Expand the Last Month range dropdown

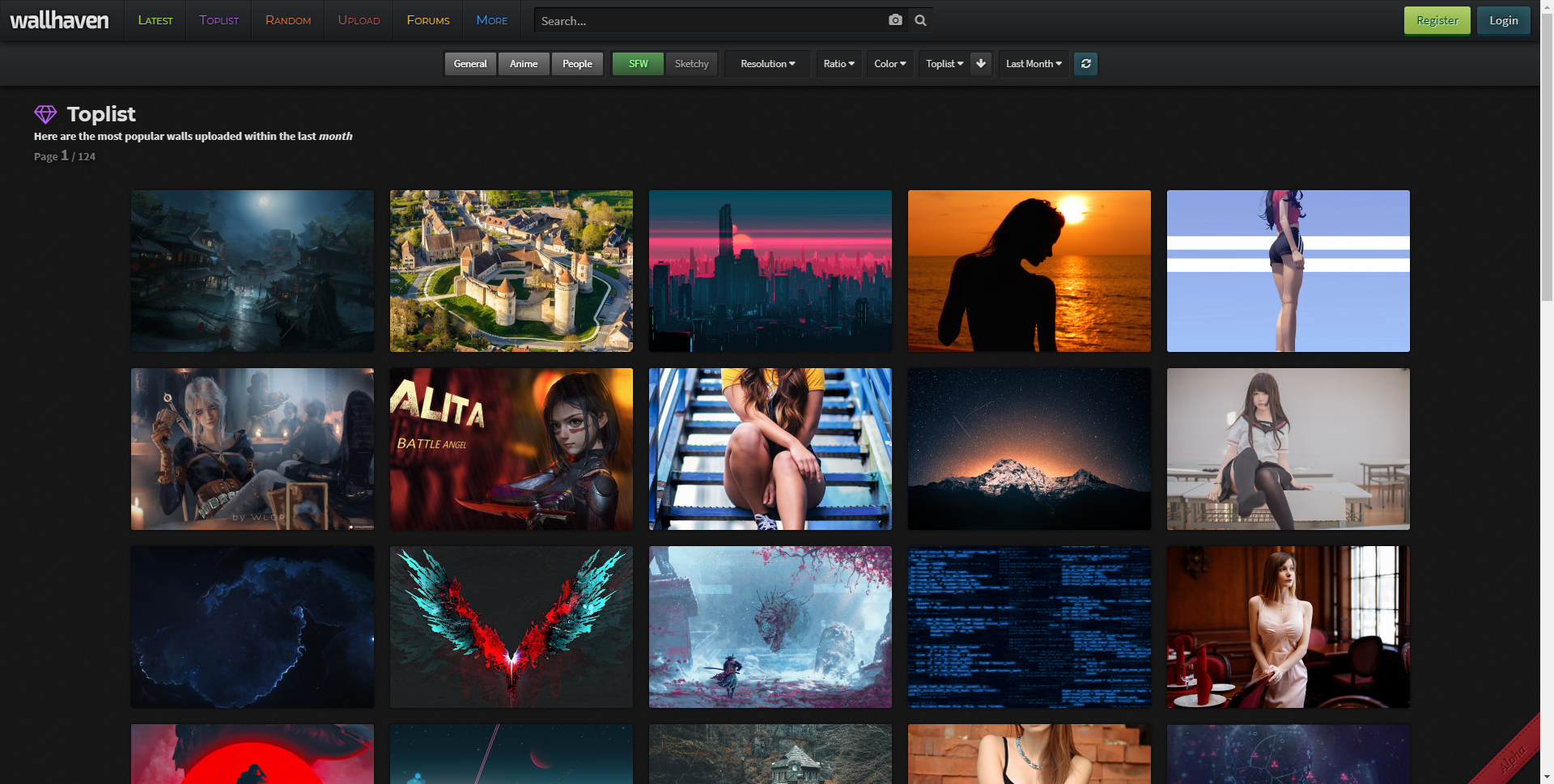tap(1034, 64)
